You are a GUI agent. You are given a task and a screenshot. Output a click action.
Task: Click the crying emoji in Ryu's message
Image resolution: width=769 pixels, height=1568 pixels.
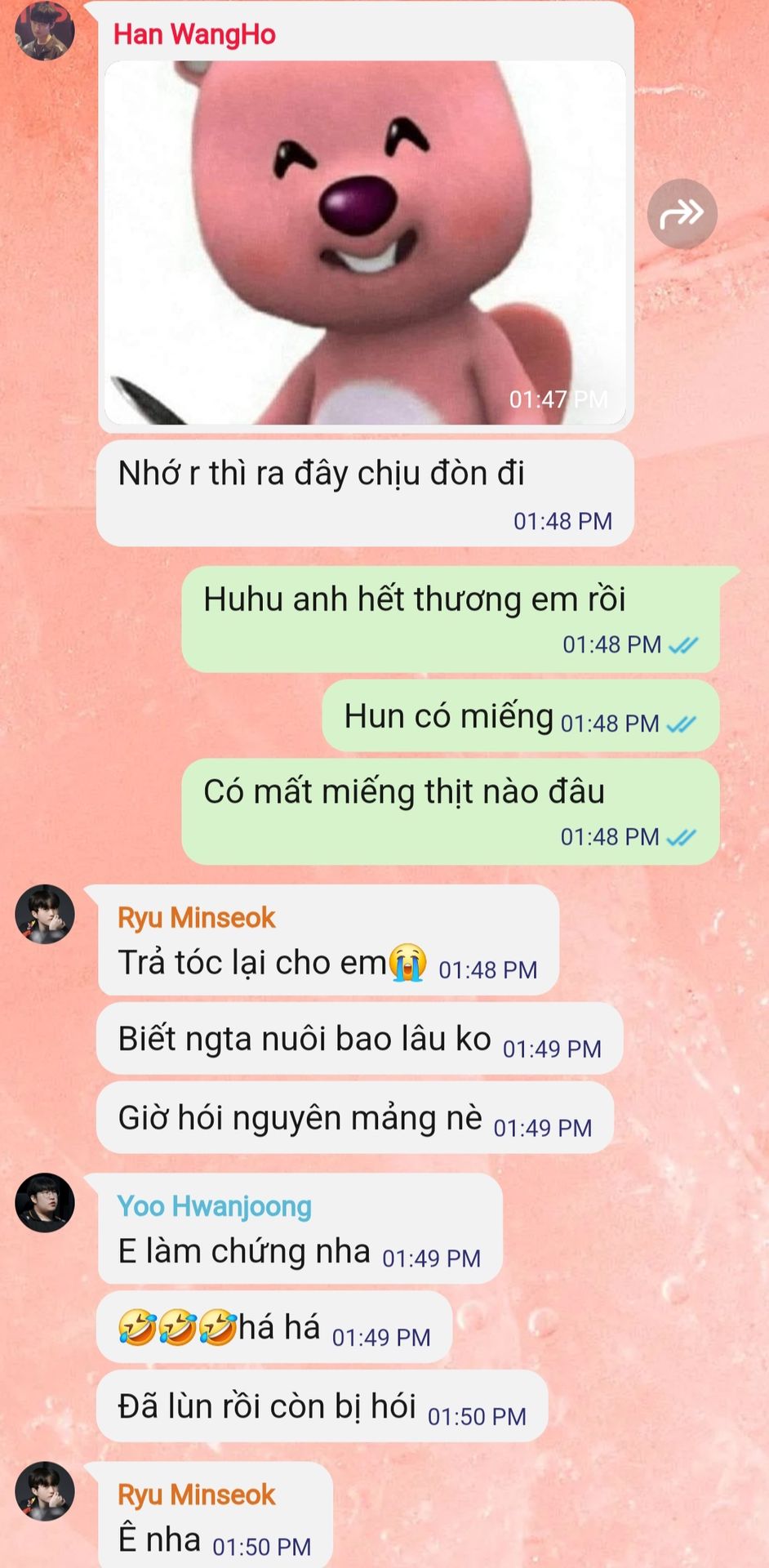407,962
